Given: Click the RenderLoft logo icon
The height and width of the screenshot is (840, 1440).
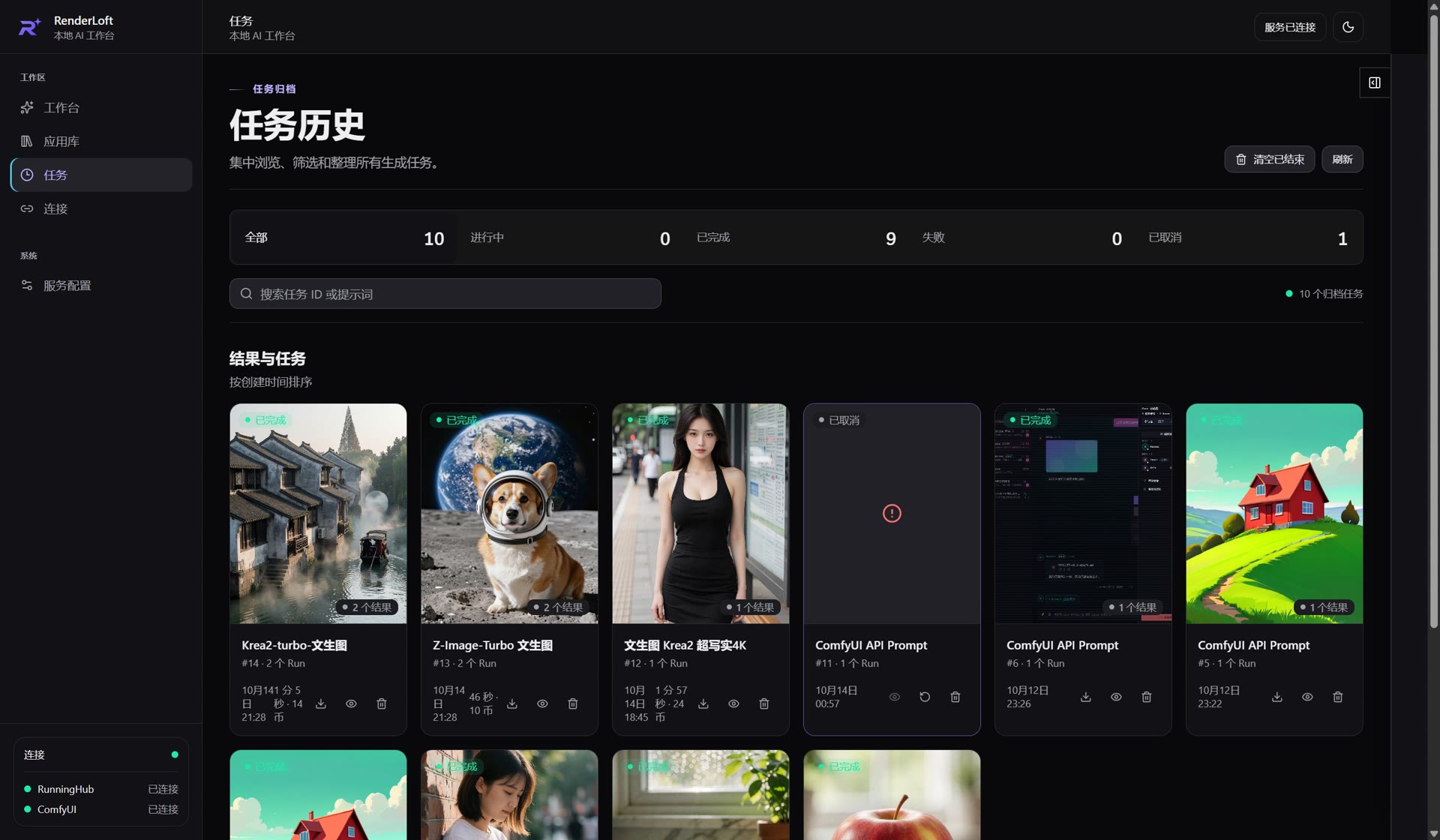Looking at the screenshot, I should point(29,27).
